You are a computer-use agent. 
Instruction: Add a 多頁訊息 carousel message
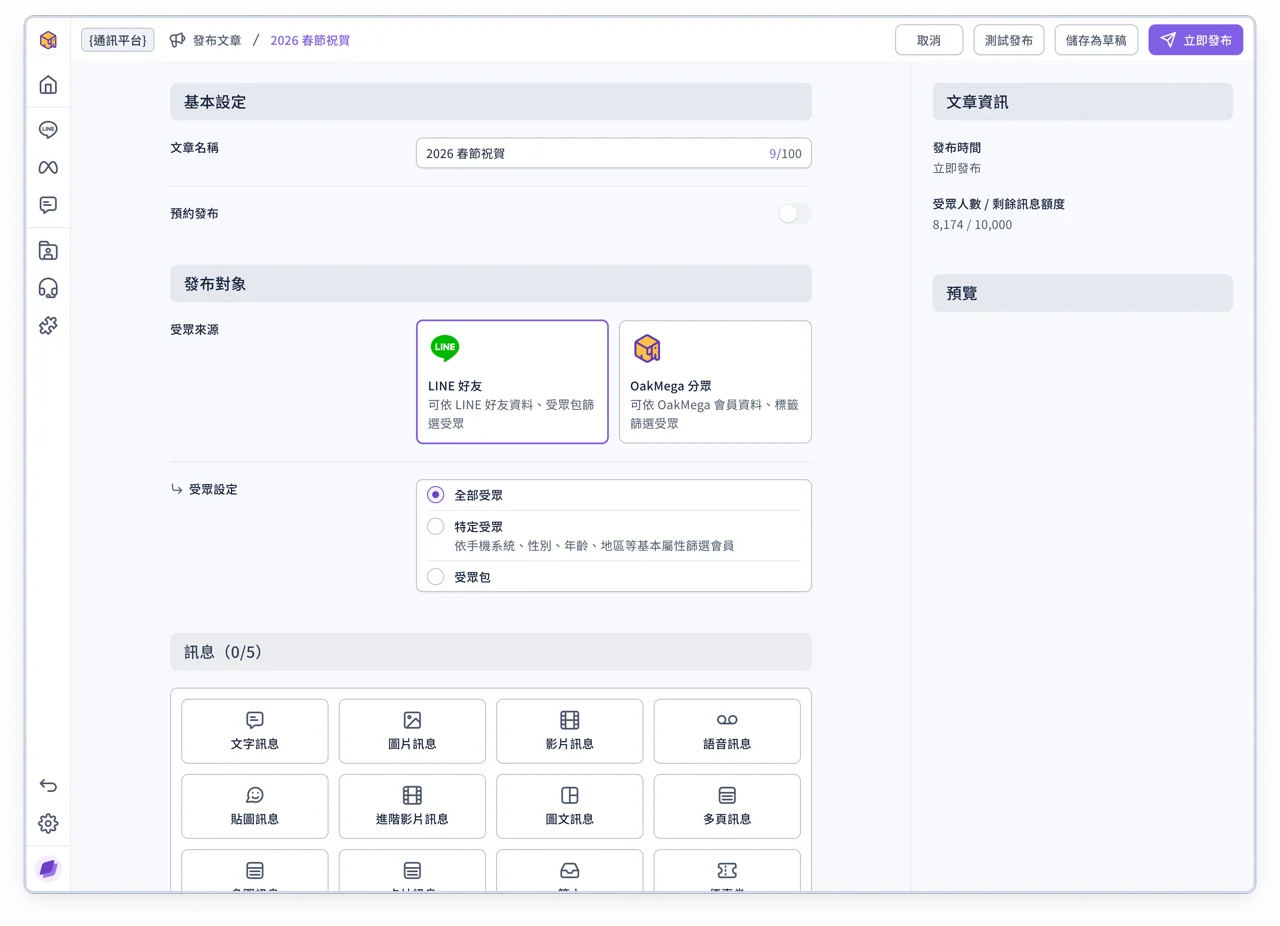727,806
